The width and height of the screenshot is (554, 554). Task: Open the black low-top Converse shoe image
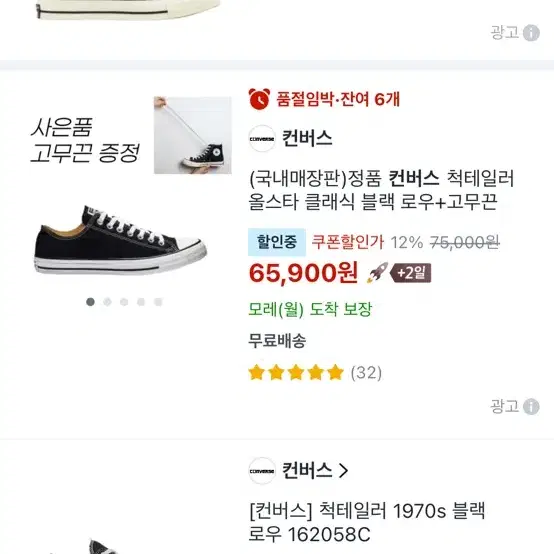point(120,240)
